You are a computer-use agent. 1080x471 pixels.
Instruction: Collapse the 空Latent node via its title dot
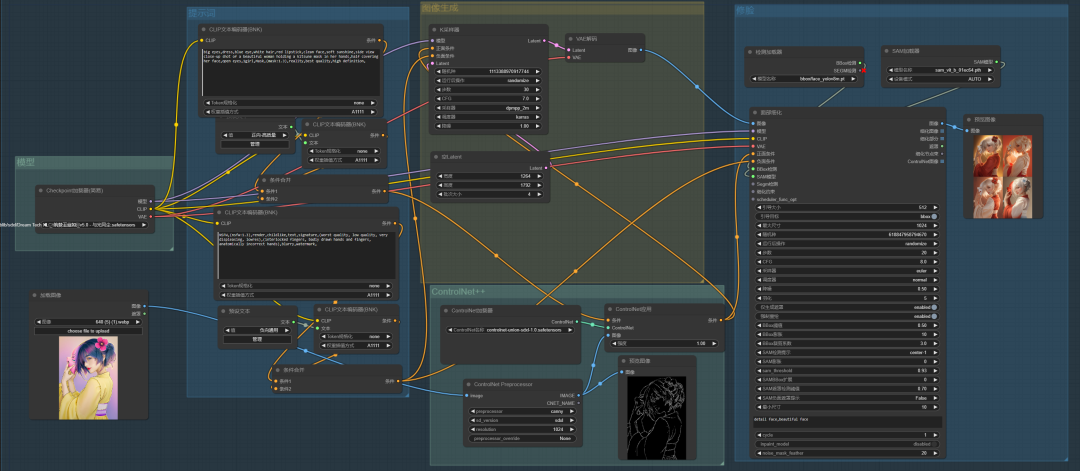436,157
